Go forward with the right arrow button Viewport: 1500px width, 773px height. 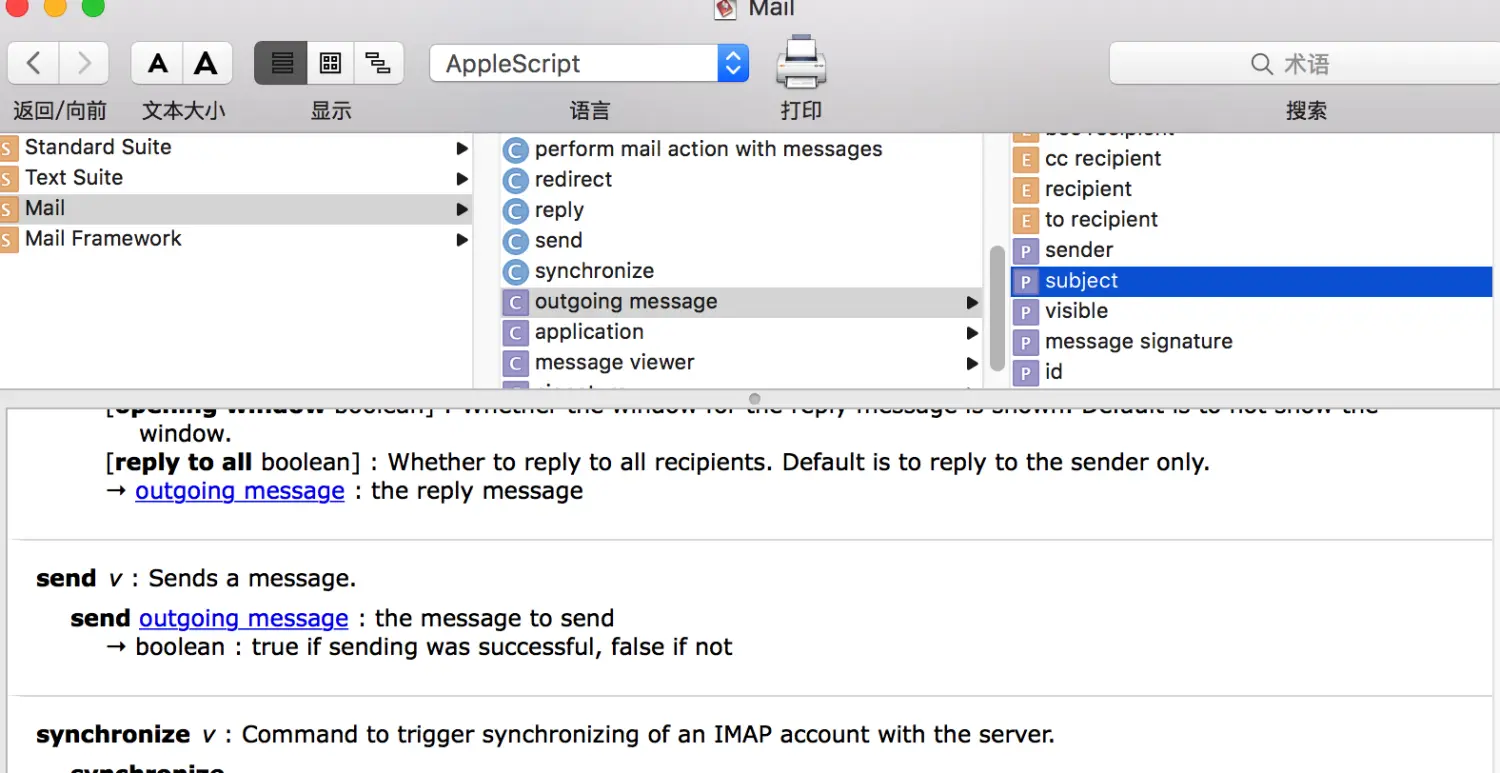pyautogui.click(x=85, y=63)
